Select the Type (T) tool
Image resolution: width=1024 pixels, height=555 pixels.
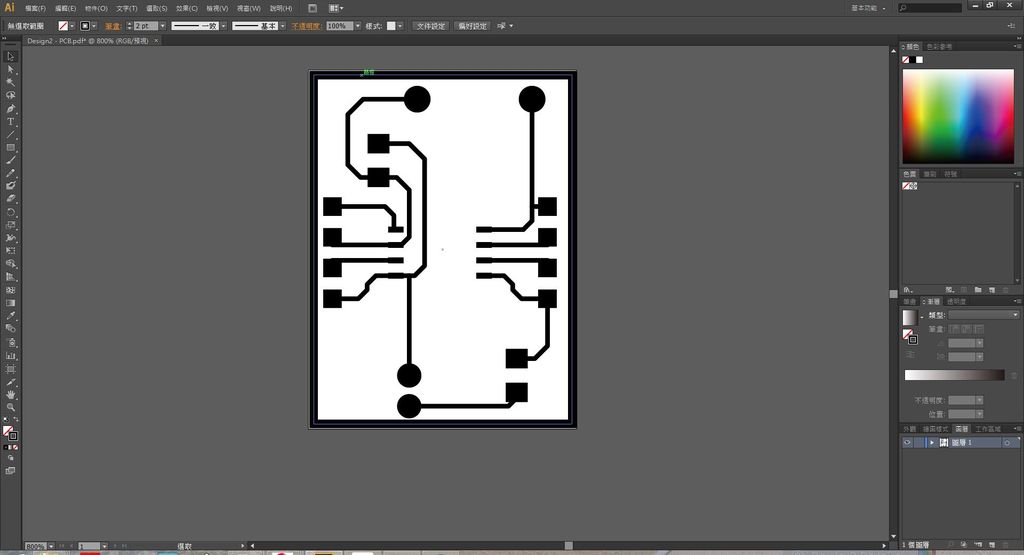point(10,121)
